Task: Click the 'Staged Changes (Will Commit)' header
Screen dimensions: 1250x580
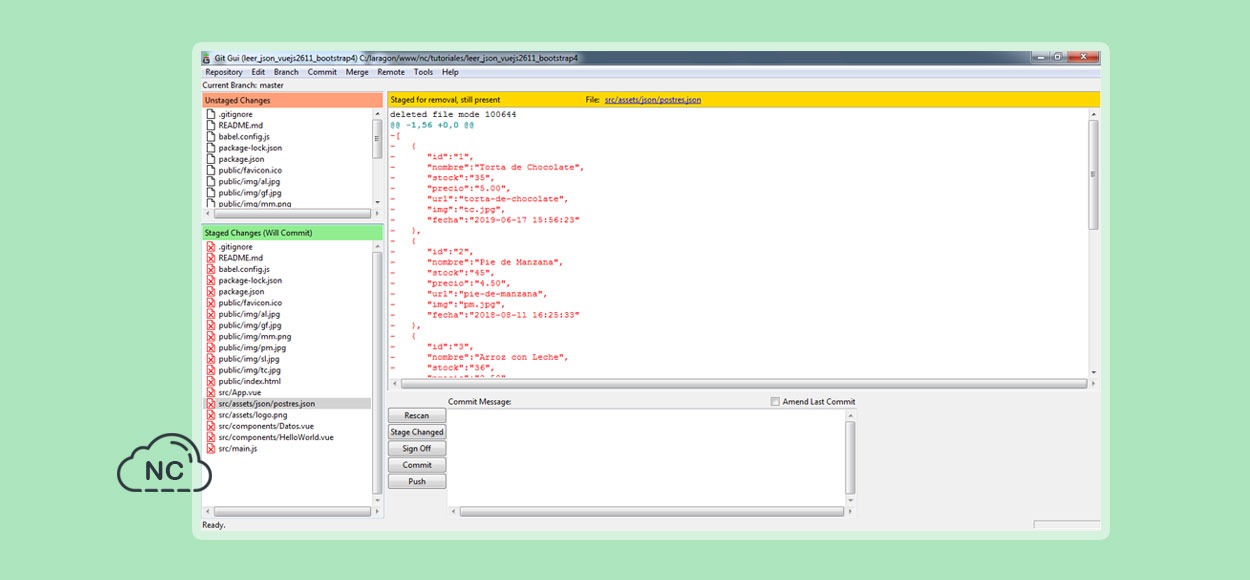Action: coord(292,233)
